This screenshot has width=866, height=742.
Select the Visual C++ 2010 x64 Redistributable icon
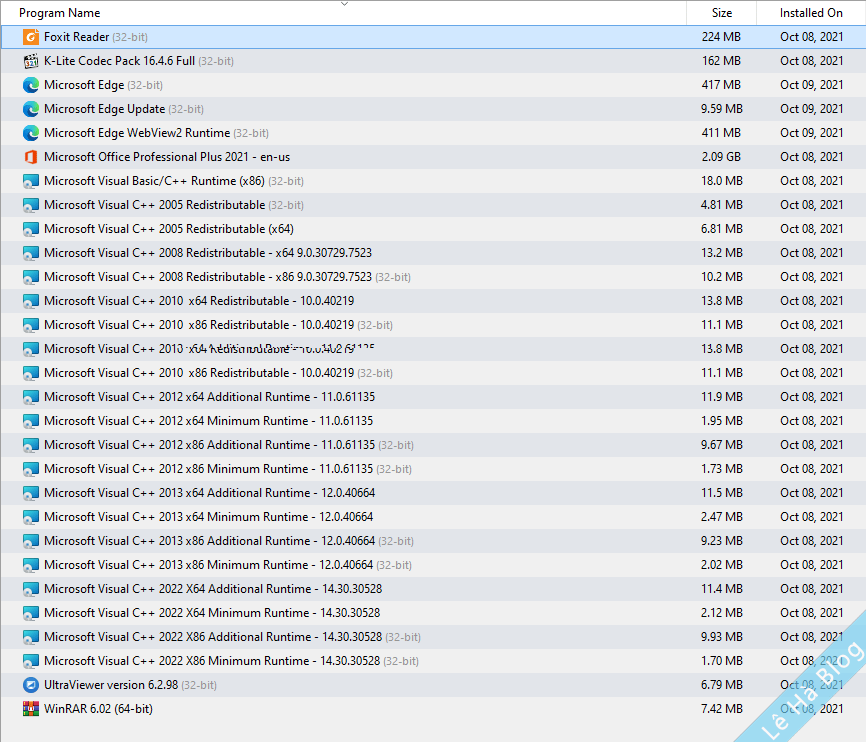pos(31,301)
